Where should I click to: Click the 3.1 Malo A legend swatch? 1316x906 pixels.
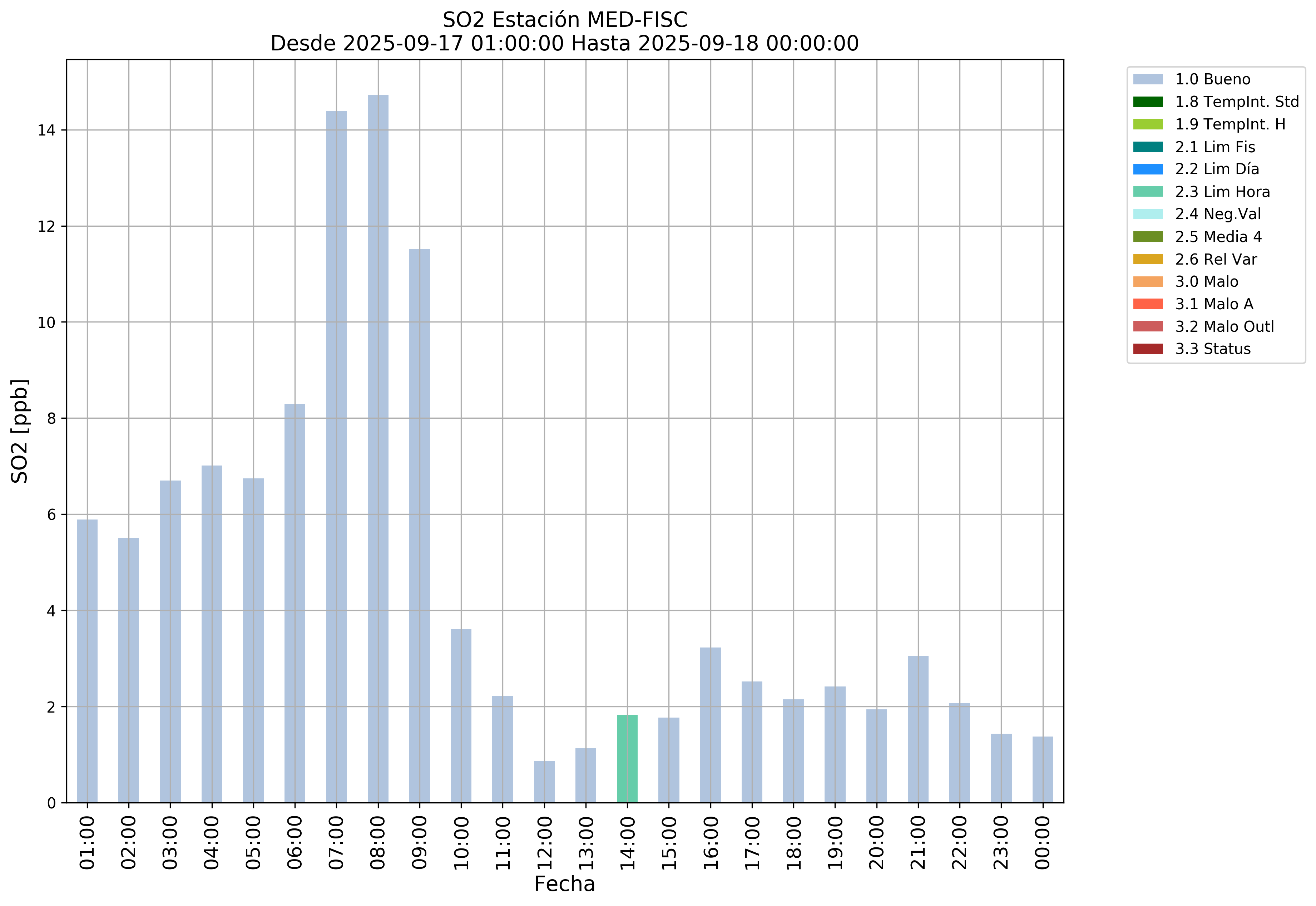[1147, 304]
